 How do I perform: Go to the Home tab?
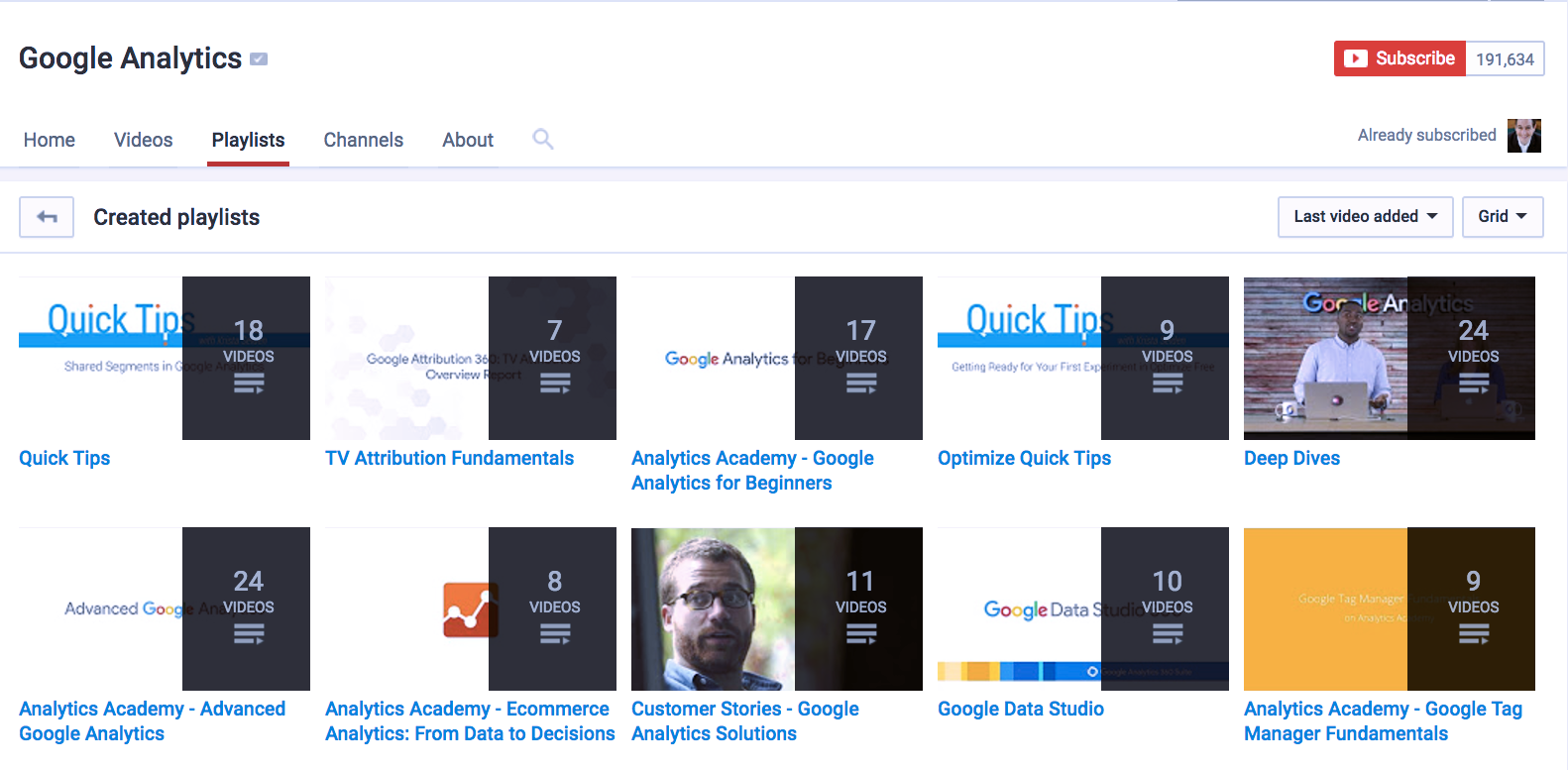(50, 140)
